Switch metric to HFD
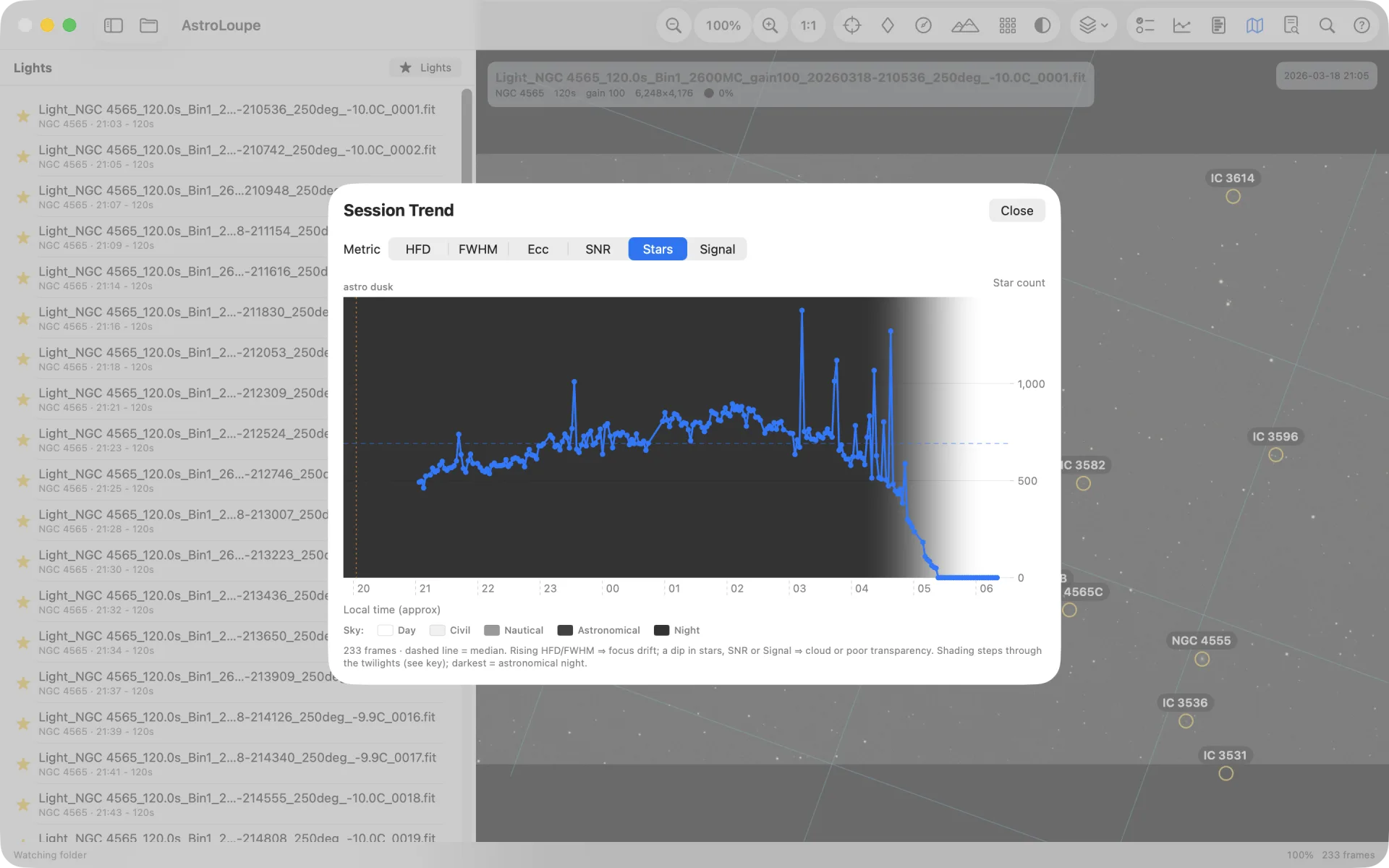Screen dimensions: 1389x868 tap(417, 249)
